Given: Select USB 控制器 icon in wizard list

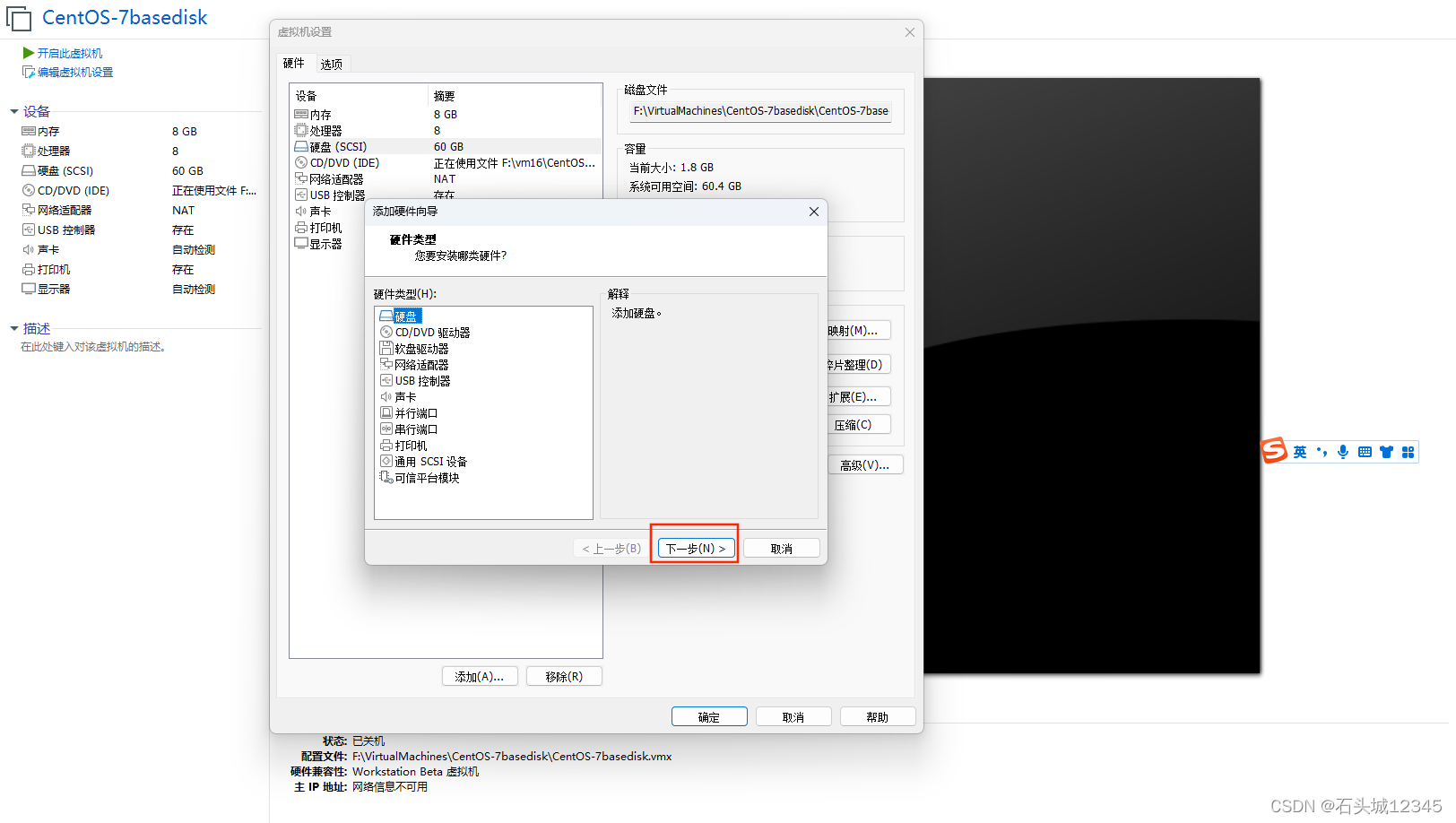Looking at the screenshot, I should click(386, 381).
